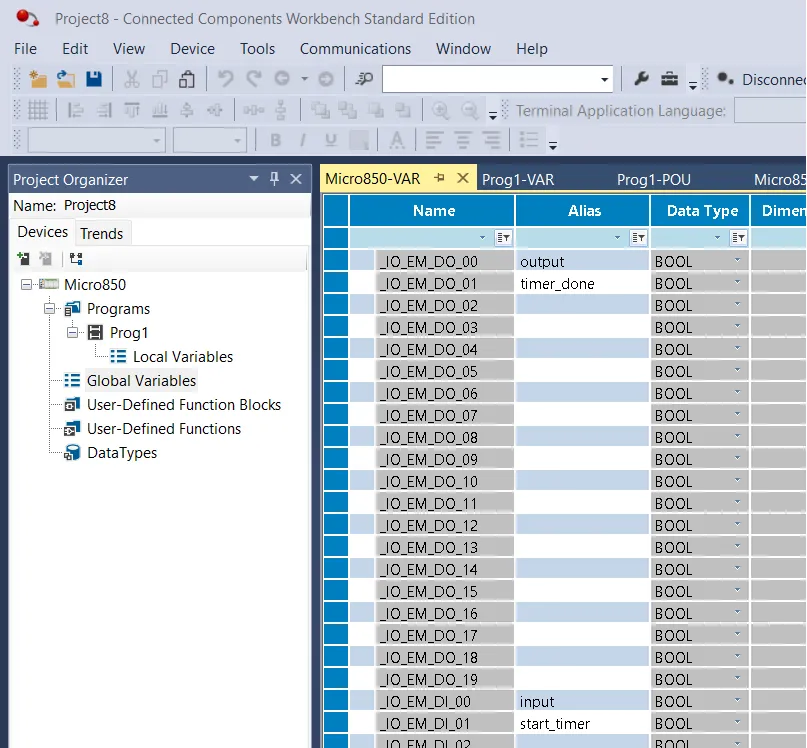807x748 pixels.
Task: Toggle Underline formatting button
Action: point(331,140)
